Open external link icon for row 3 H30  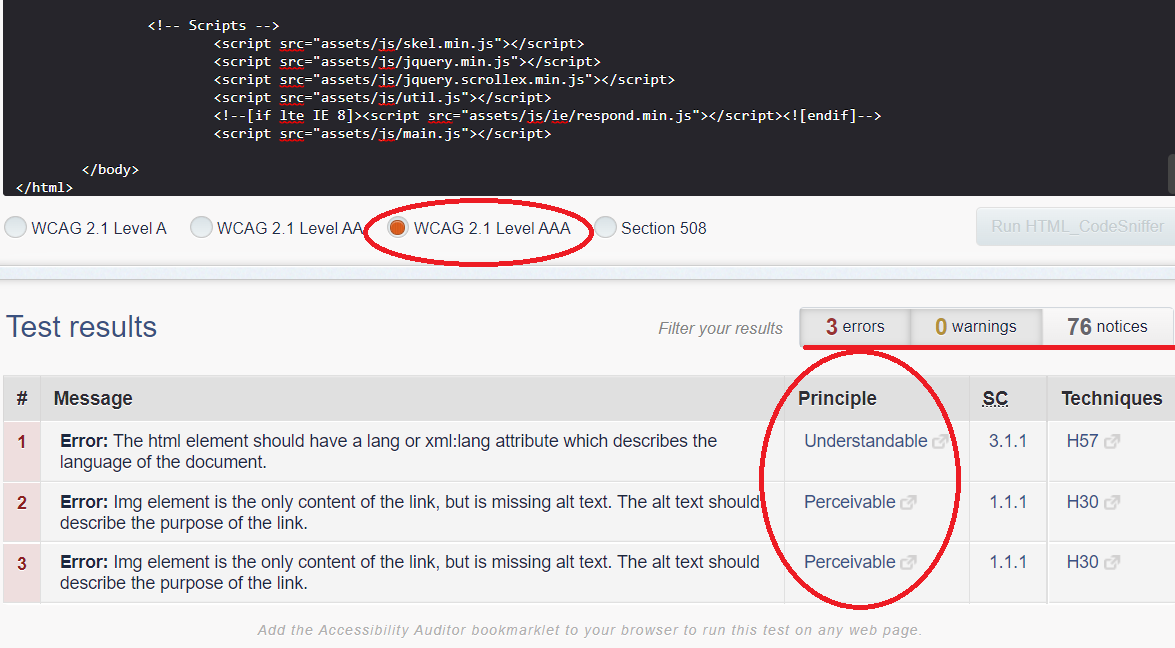1112,563
